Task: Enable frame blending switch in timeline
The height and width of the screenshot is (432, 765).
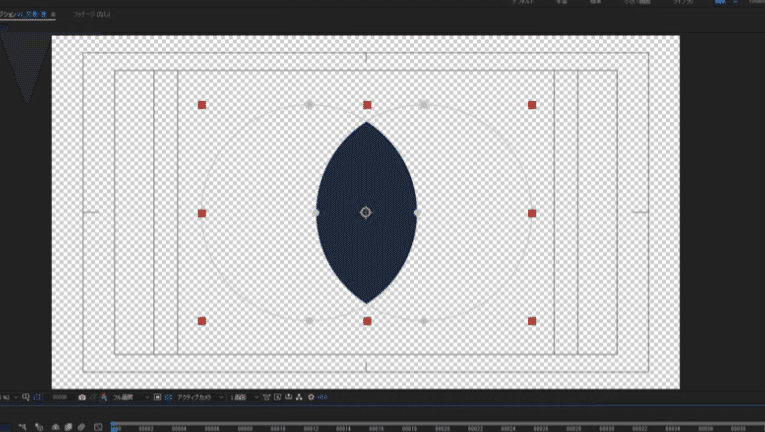Action: point(68,427)
